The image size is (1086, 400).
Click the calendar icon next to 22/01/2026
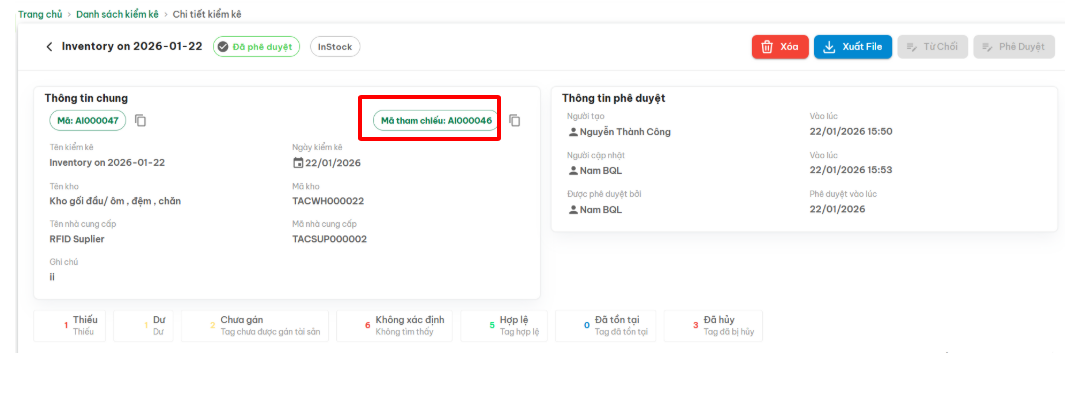[298, 163]
